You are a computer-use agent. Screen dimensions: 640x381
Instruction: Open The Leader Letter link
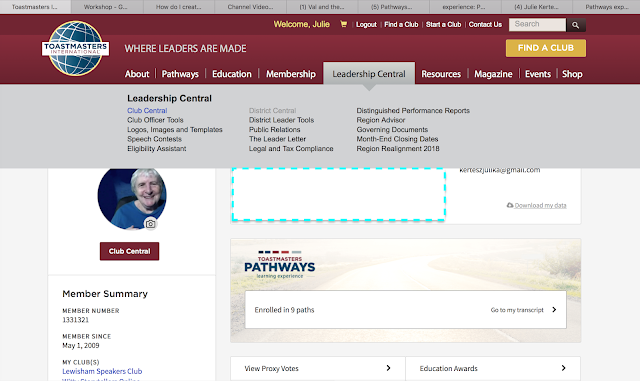[x=277, y=139]
